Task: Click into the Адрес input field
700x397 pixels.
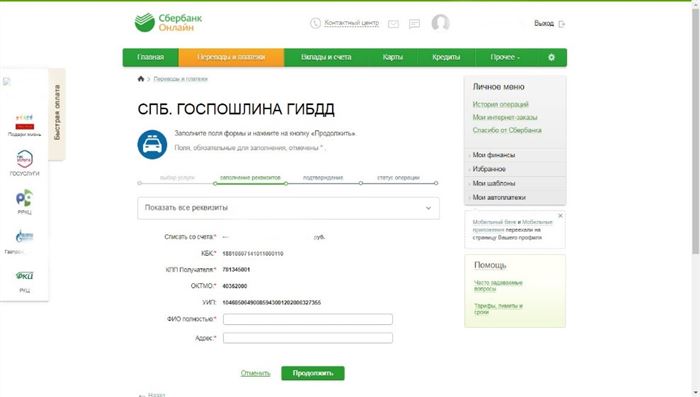Action: click(308, 338)
